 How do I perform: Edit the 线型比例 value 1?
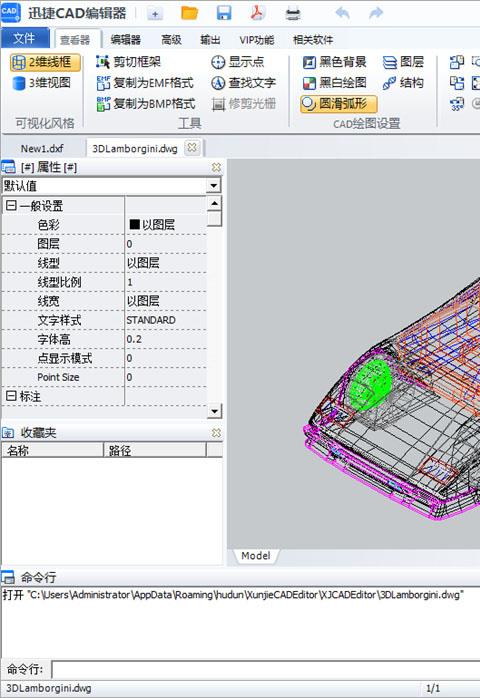point(166,282)
